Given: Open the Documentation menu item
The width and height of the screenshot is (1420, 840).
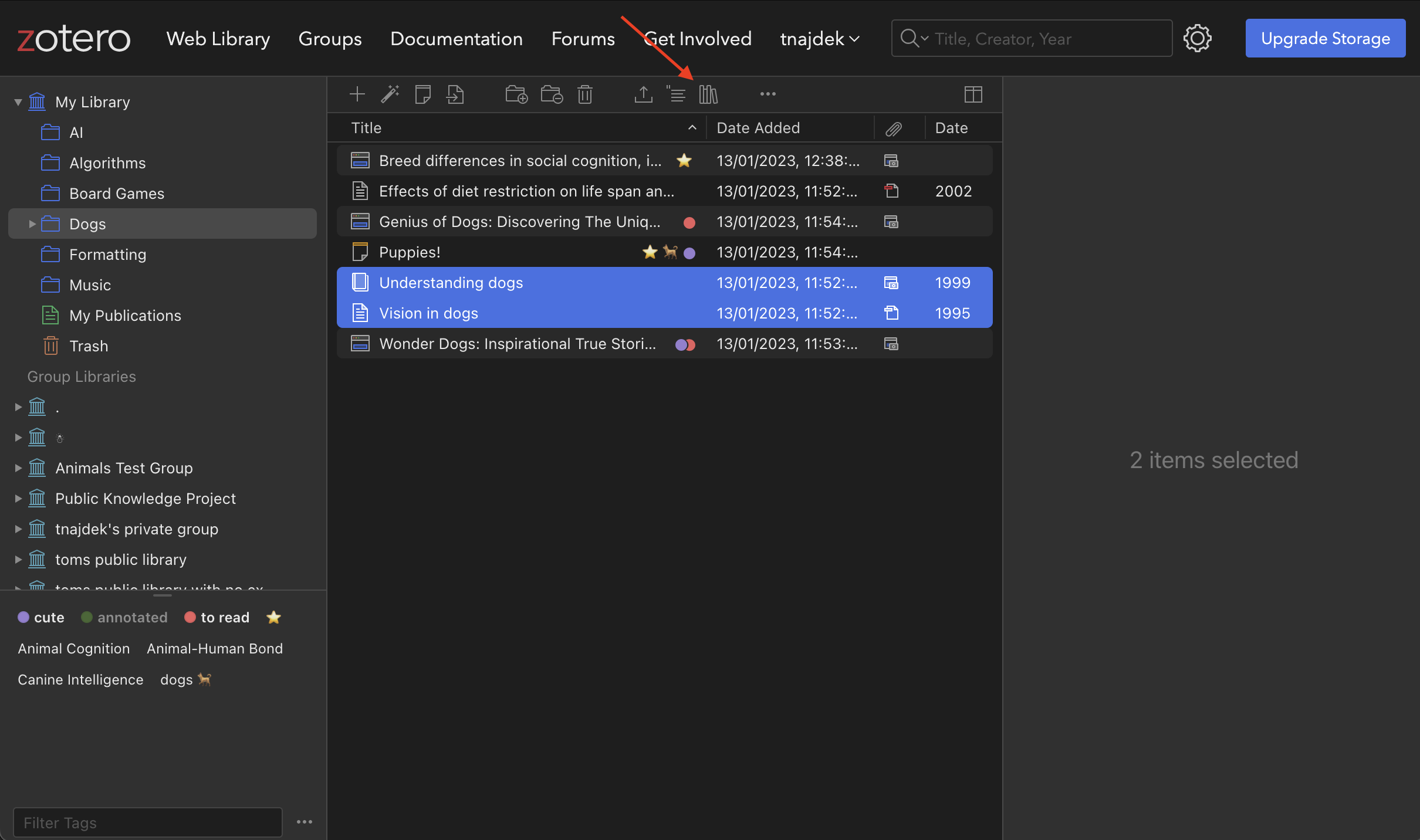Looking at the screenshot, I should 456,39.
